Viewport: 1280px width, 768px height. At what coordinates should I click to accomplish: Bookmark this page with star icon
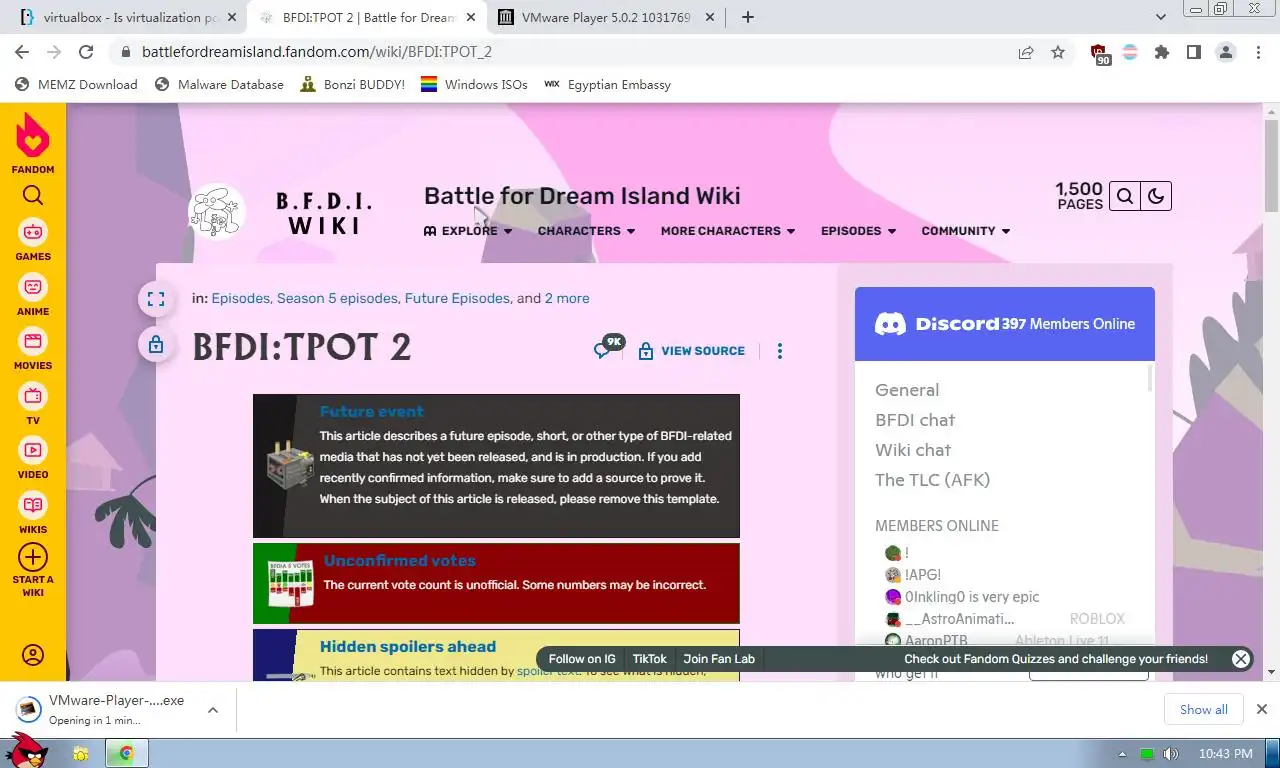click(1058, 52)
